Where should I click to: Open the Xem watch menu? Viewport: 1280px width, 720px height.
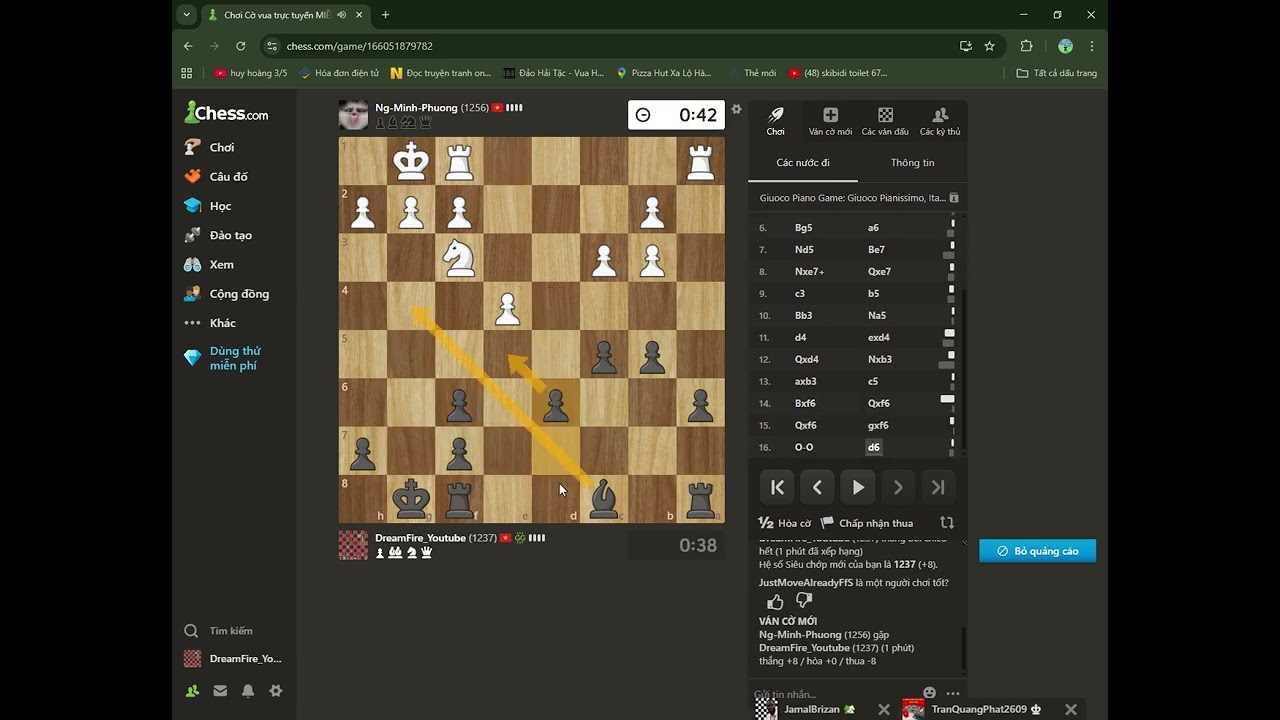pyautogui.click(x=209, y=264)
